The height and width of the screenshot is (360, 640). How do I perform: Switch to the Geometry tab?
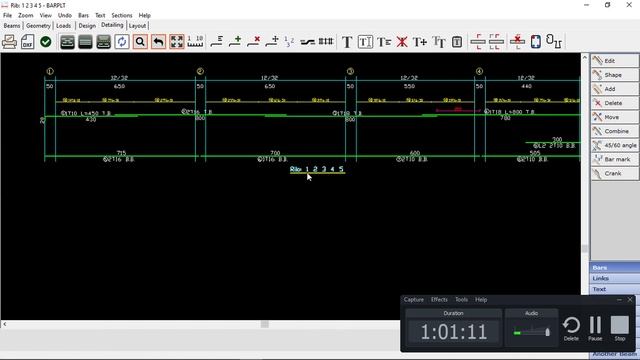coord(38,26)
